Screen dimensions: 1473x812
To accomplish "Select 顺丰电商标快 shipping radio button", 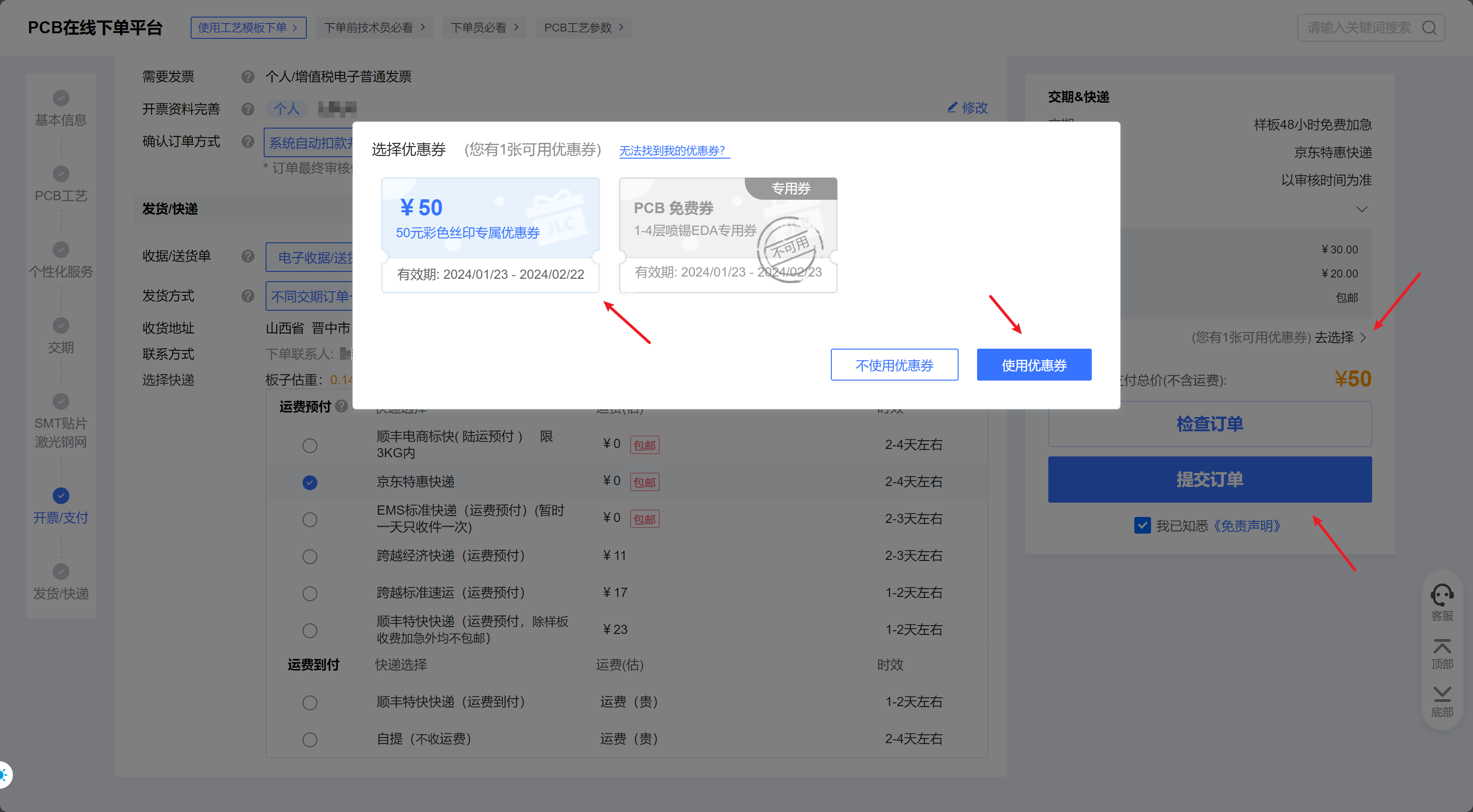I will [310, 445].
